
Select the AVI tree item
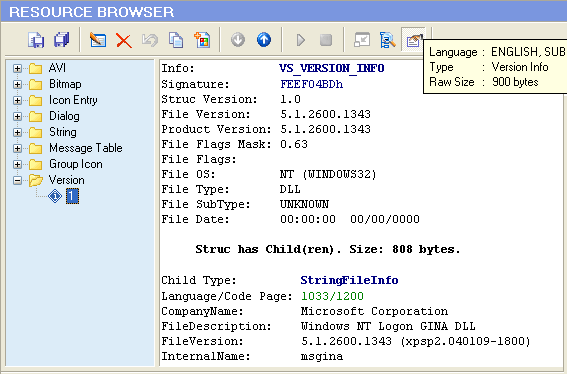point(57,68)
